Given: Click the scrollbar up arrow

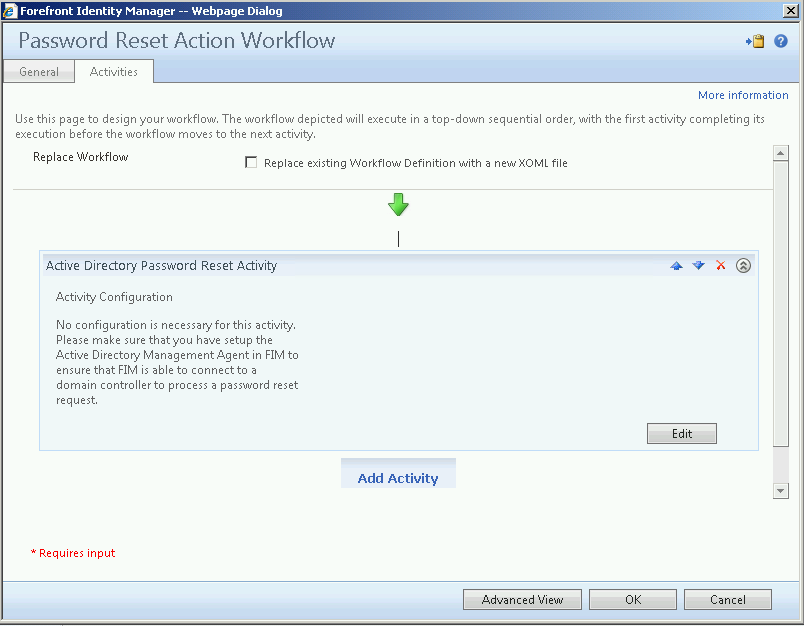Looking at the screenshot, I should 780,153.
